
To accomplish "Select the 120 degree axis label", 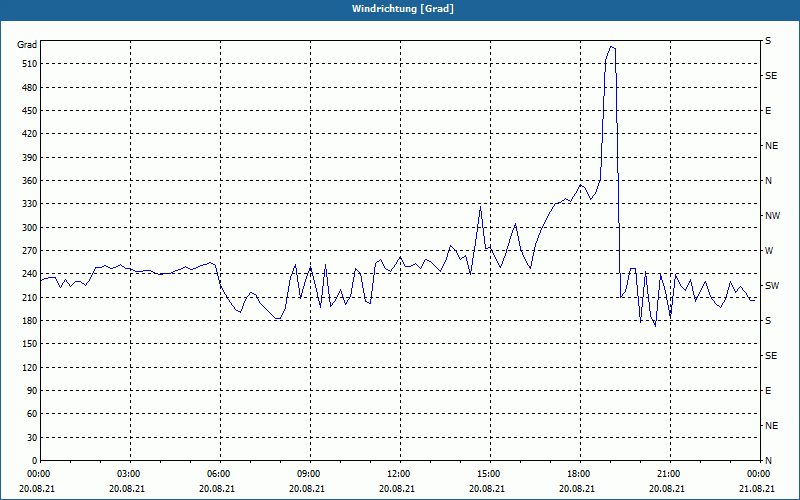I will pyautogui.click(x=30, y=367).
